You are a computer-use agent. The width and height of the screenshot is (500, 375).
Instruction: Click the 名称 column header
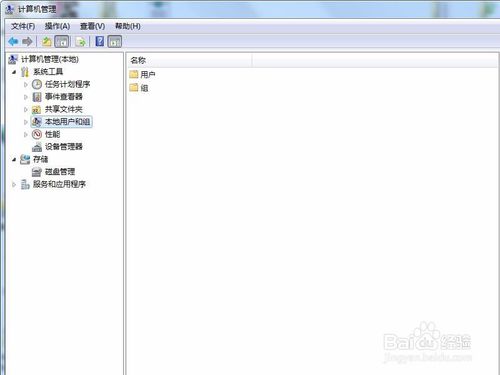[189, 60]
